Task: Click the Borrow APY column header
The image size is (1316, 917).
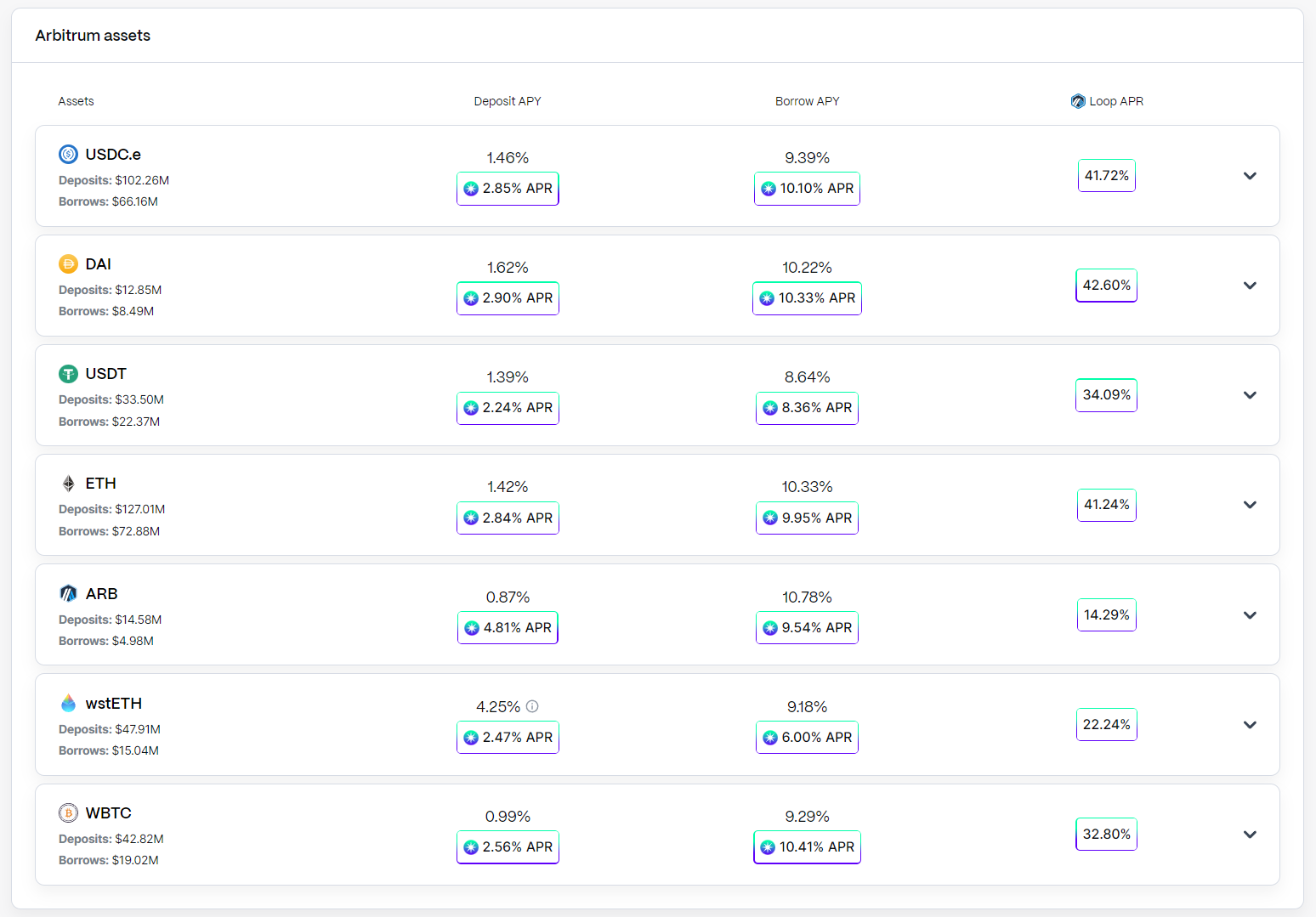Action: [x=808, y=101]
